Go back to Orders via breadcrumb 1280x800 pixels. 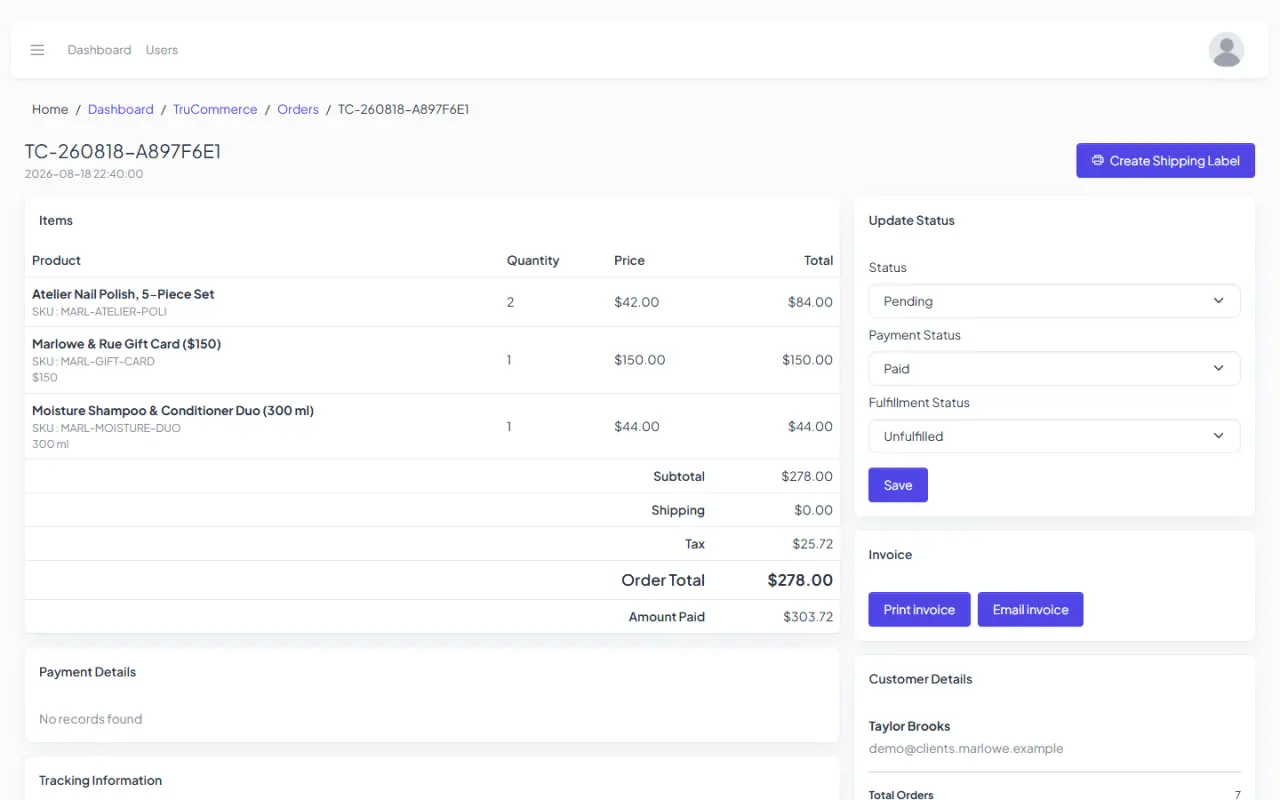(298, 109)
